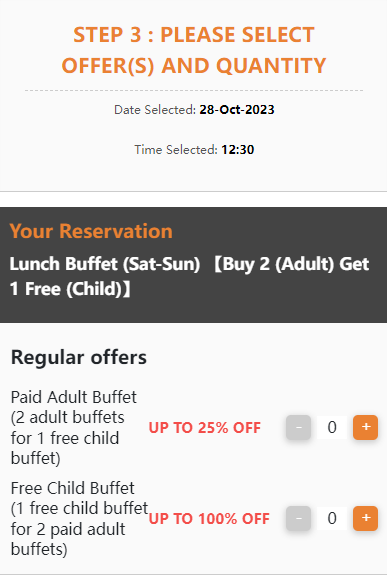Click the Time Selected label
Screen dimensions: 387x576
176,150
